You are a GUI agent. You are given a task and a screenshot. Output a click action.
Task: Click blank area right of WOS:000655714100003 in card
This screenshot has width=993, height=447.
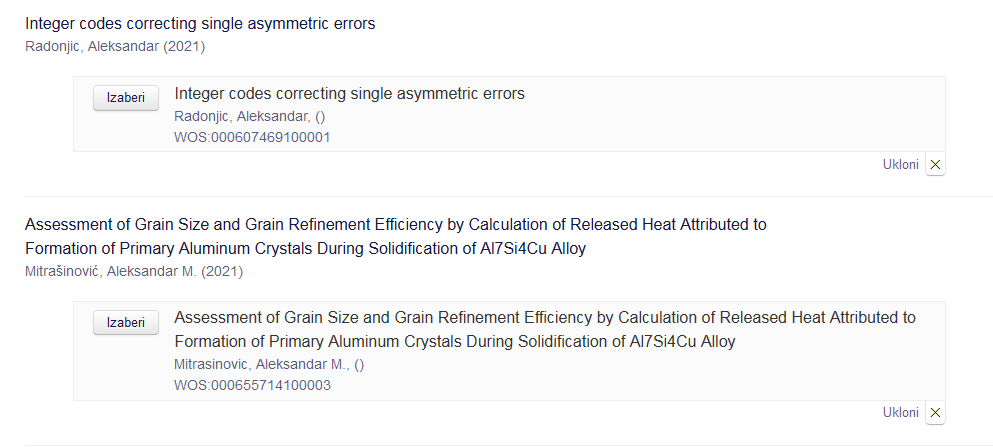click(600, 385)
